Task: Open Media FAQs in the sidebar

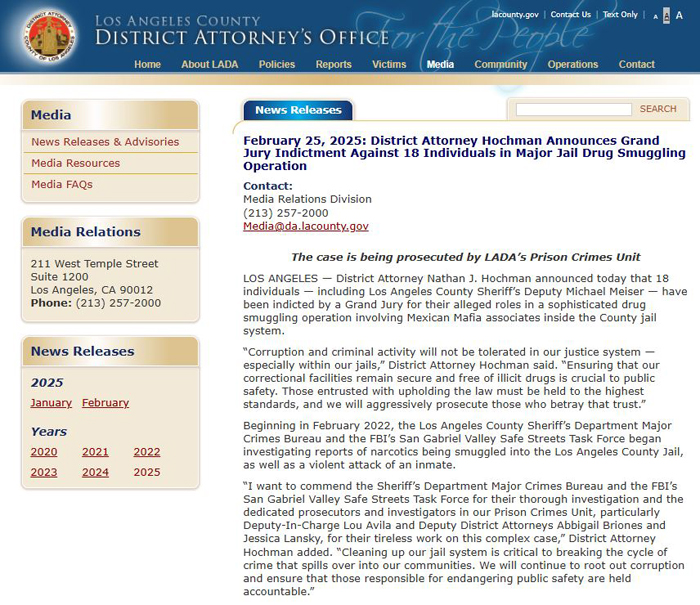Action: (62, 184)
